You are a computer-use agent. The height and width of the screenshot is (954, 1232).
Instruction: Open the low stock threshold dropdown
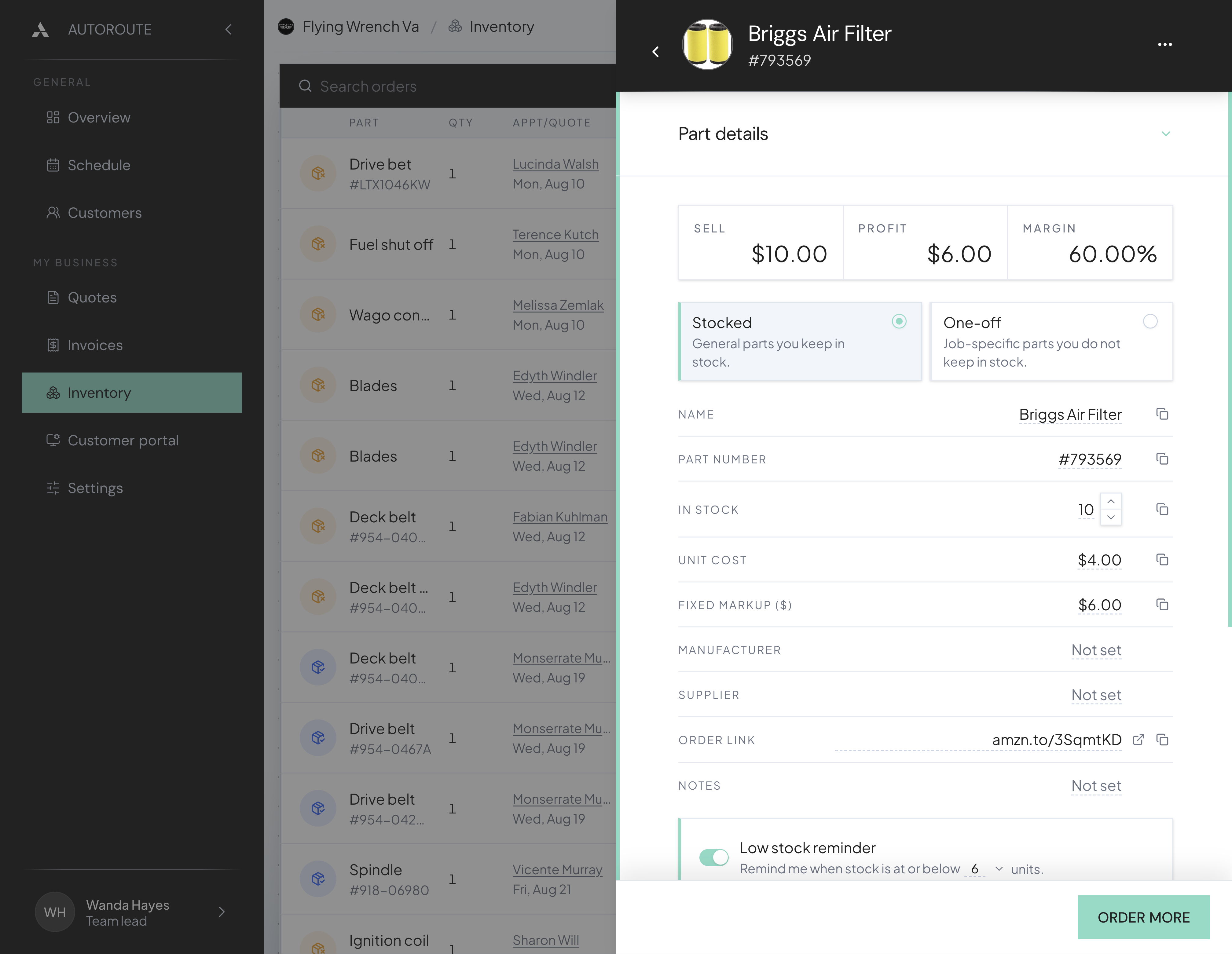point(999,869)
